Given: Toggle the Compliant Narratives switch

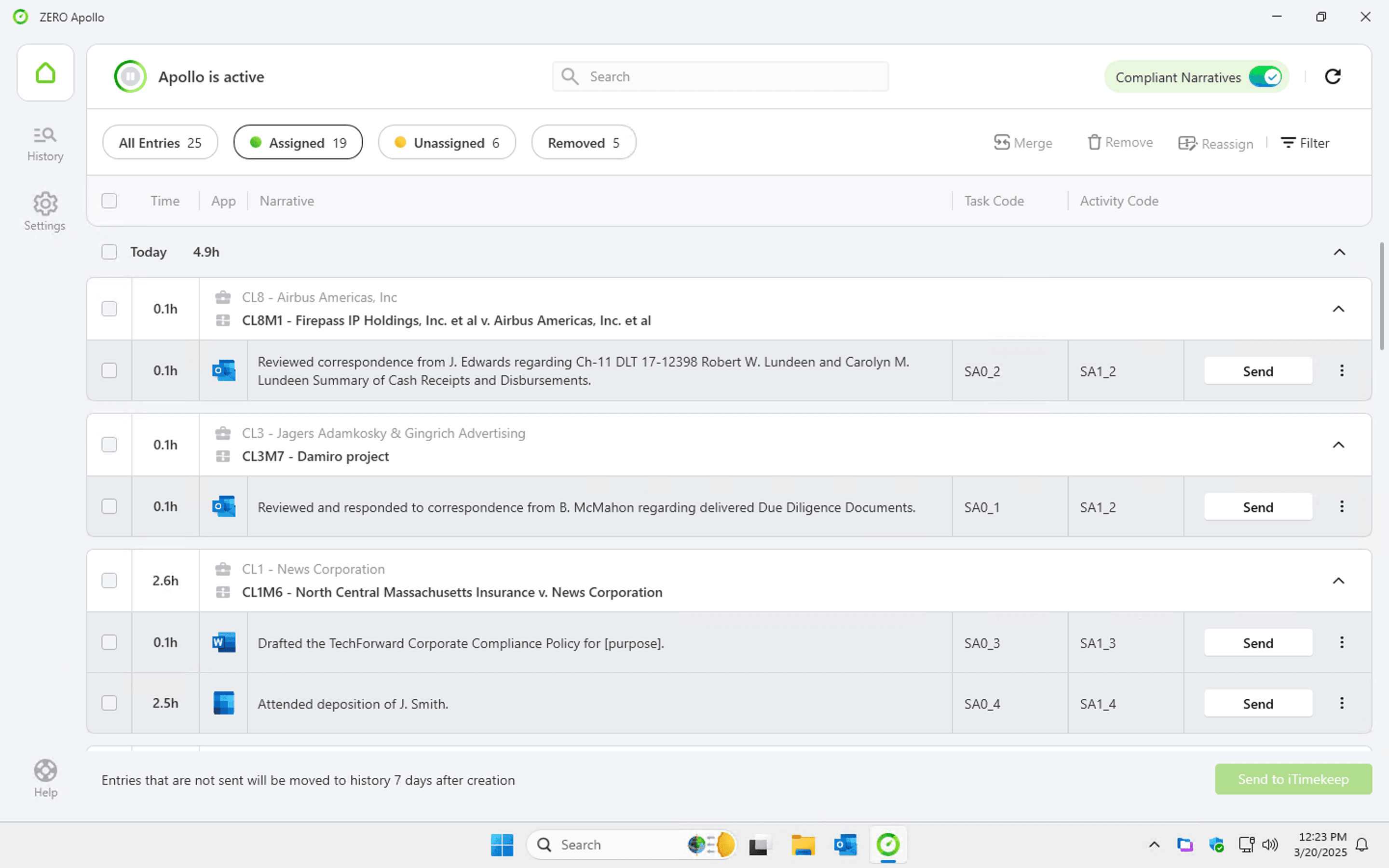Looking at the screenshot, I should click(1265, 77).
